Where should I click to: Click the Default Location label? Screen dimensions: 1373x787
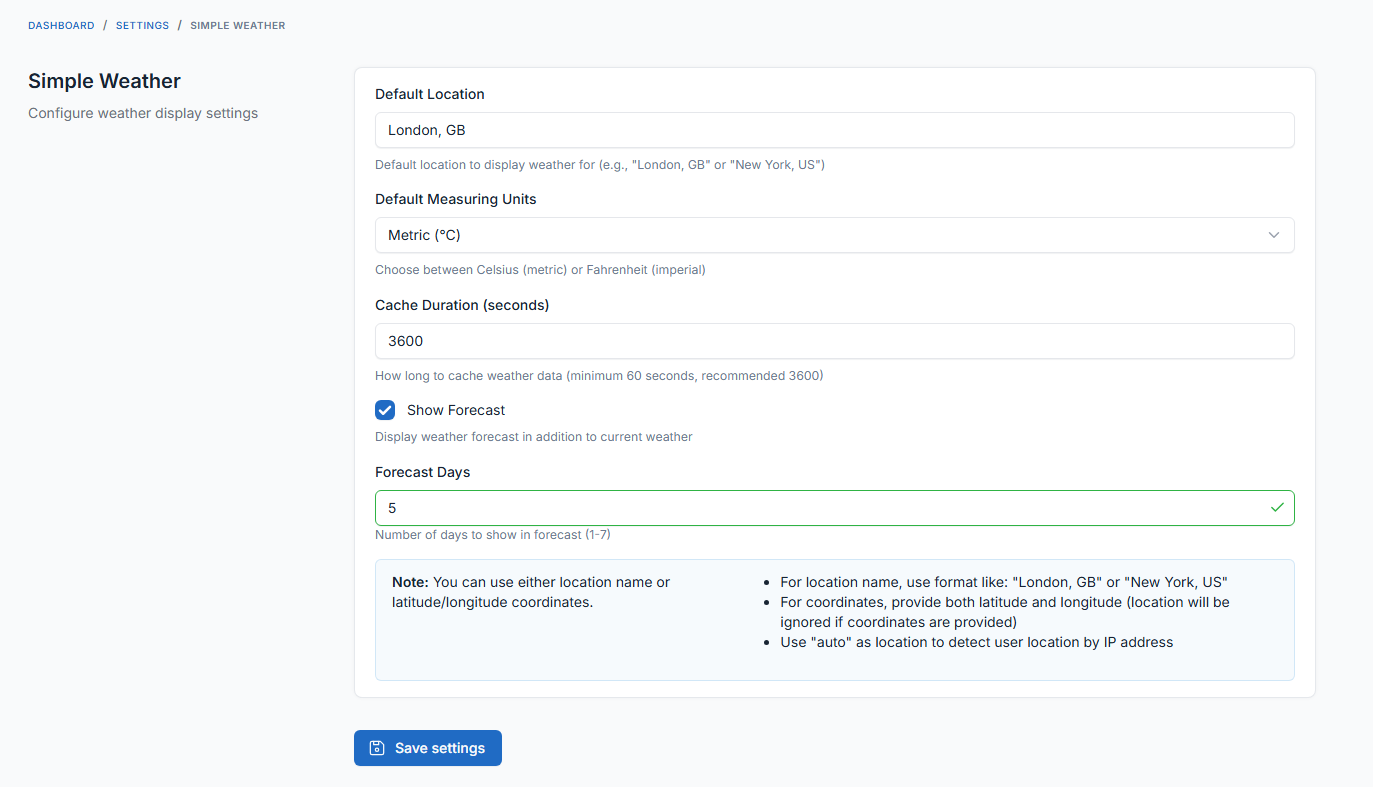click(430, 94)
